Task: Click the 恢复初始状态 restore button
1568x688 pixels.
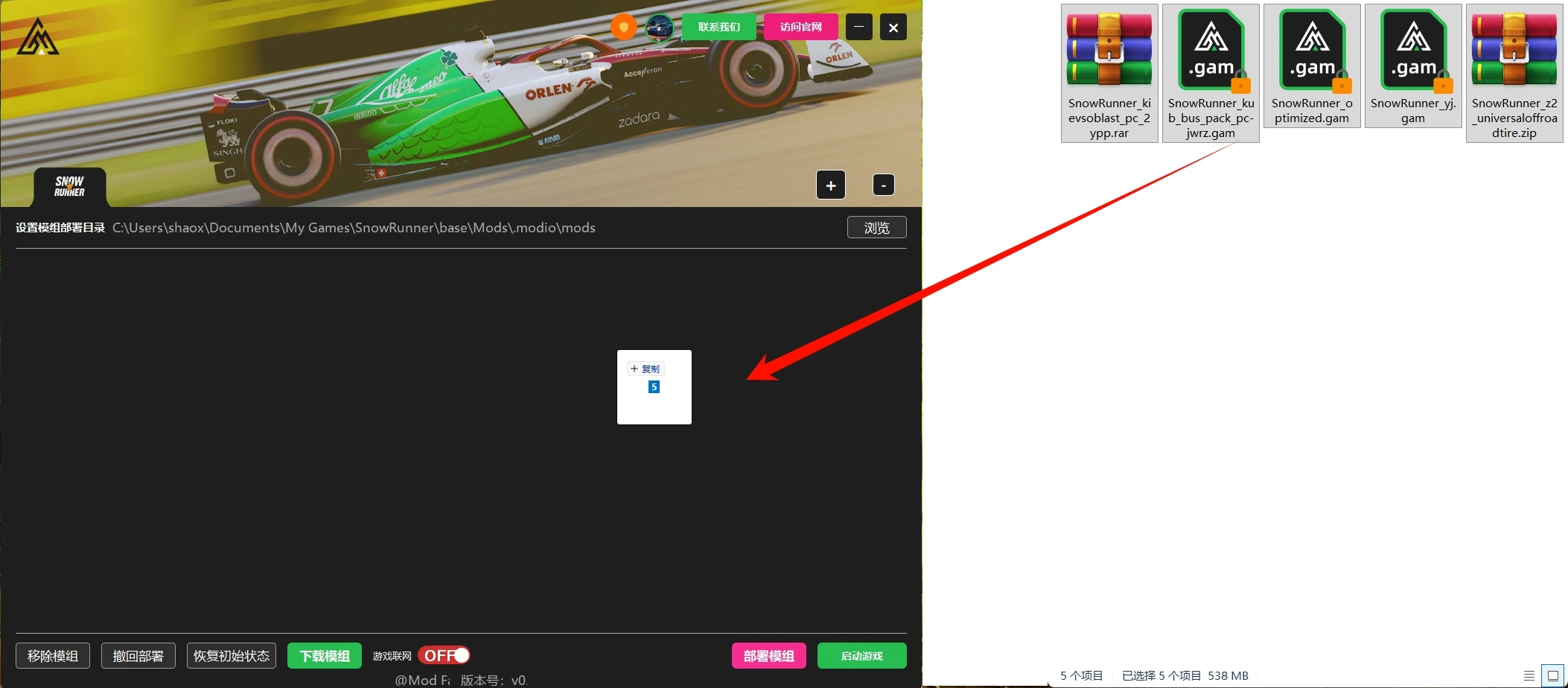Action: coord(231,656)
